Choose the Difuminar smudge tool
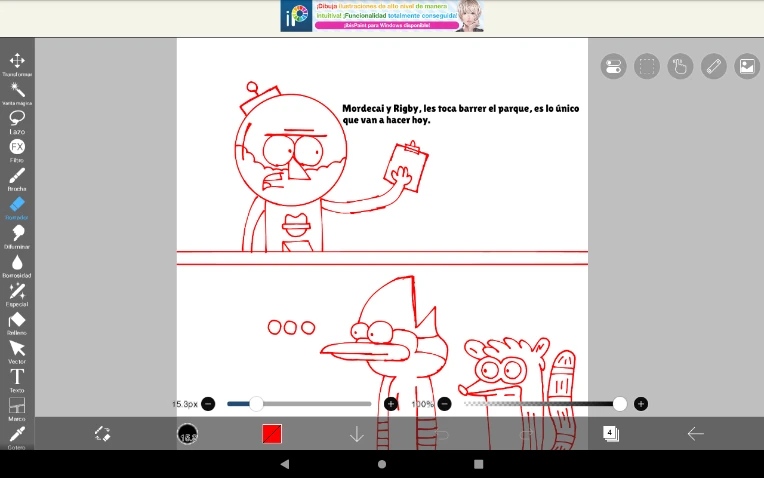The height and width of the screenshot is (478, 764). pyautogui.click(x=17, y=237)
